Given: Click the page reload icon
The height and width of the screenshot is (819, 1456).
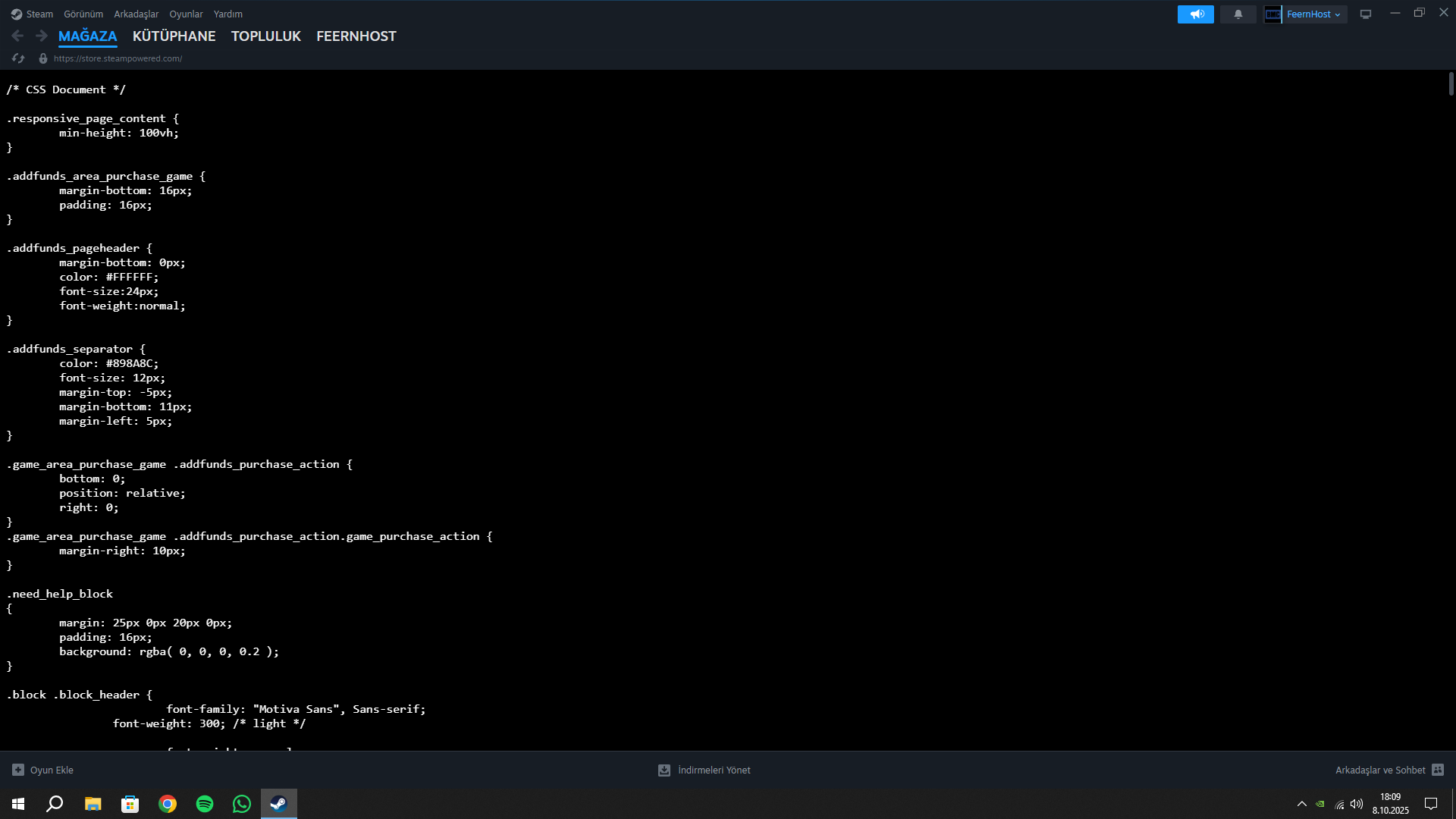Looking at the screenshot, I should pos(18,58).
